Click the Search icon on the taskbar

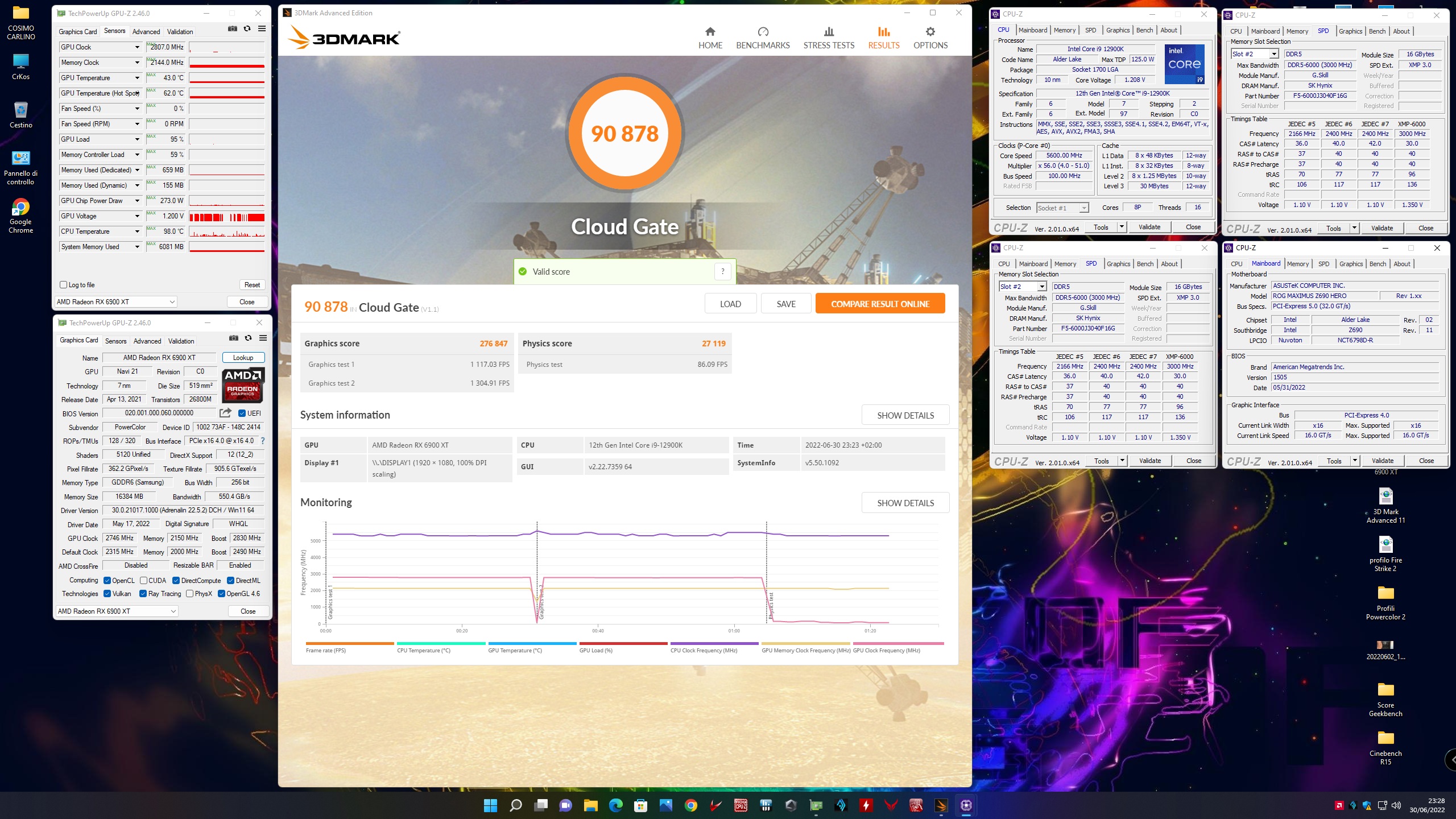[515, 805]
